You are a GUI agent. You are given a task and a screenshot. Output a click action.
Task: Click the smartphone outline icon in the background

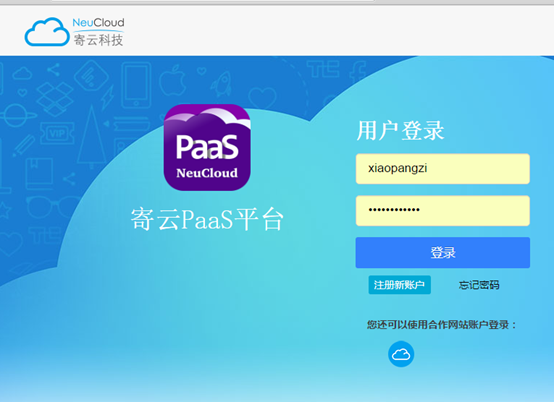click(136, 85)
